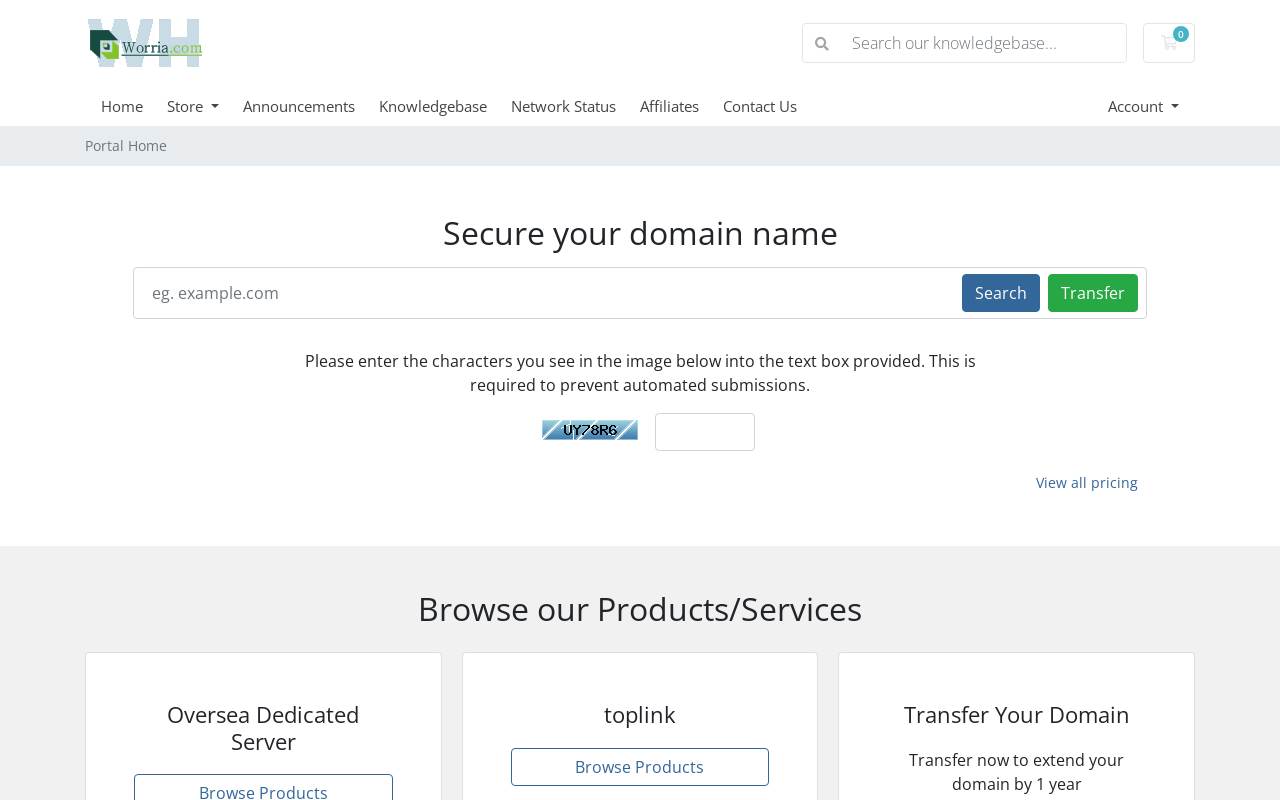The height and width of the screenshot is (800, 1280).
Task: Click the knowledgebase search magnifier icon
Action: pyautogui.click(x=822, y=43)
